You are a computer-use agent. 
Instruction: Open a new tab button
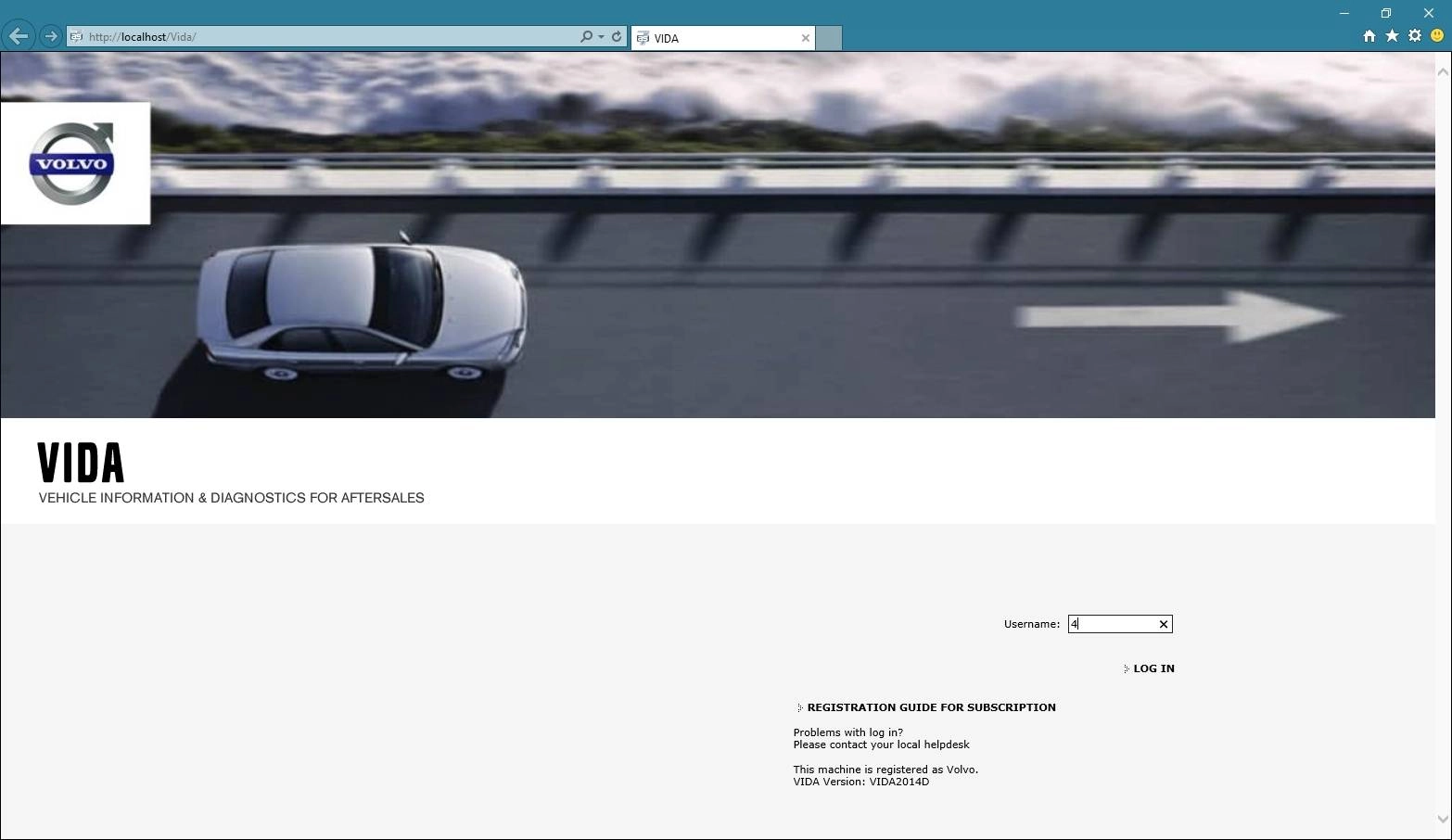coord(830,38)
